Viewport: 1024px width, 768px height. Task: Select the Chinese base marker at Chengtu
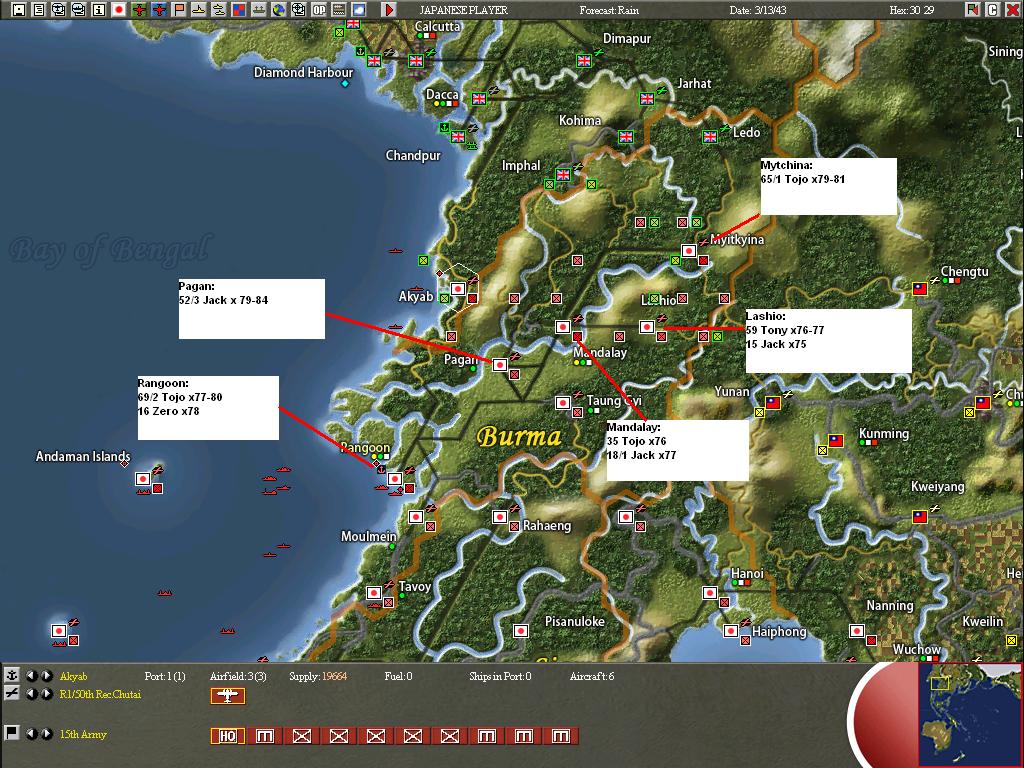920,288
